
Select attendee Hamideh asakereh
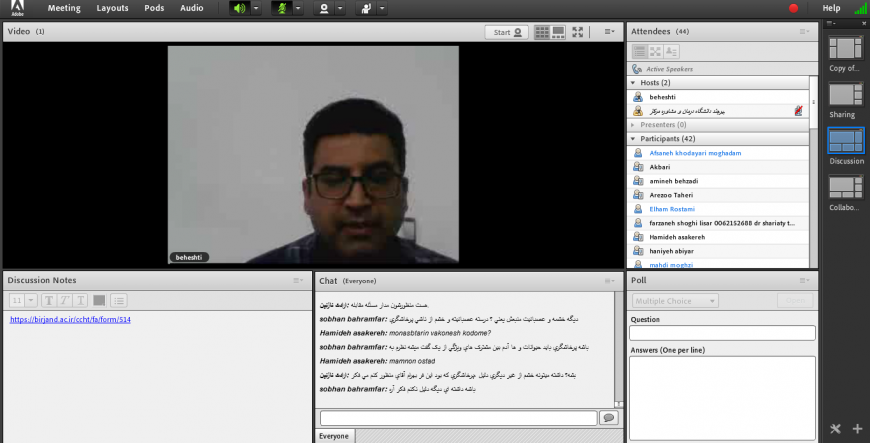coord(718,237)
